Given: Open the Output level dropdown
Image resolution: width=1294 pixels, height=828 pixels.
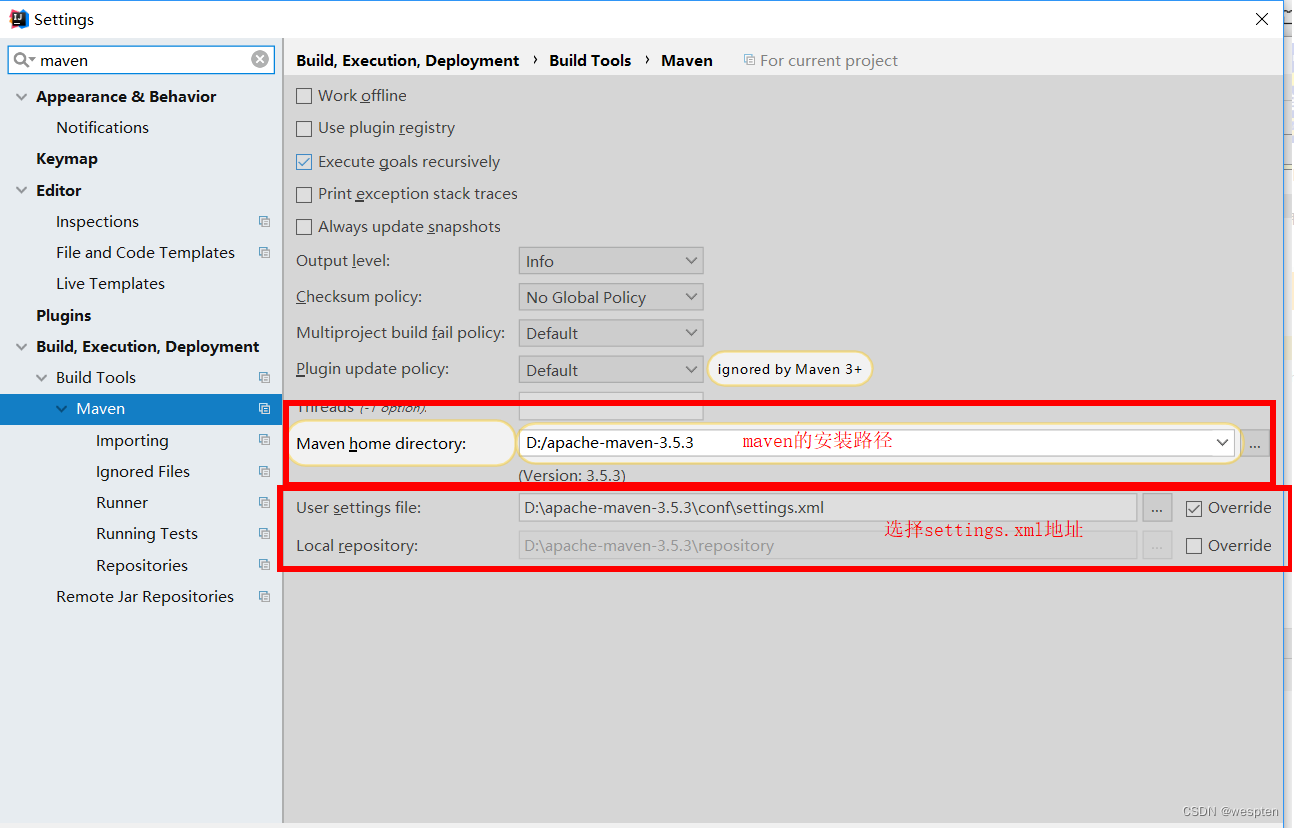Looking at the screenshot, I should pyautogui.click(x=611, y=261).
